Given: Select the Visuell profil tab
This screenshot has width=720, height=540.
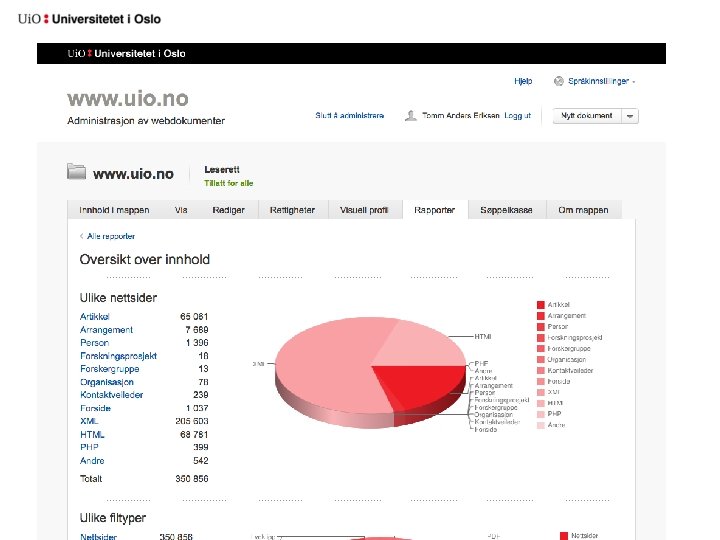Looking at the screenshot, I should click(364, 210).
